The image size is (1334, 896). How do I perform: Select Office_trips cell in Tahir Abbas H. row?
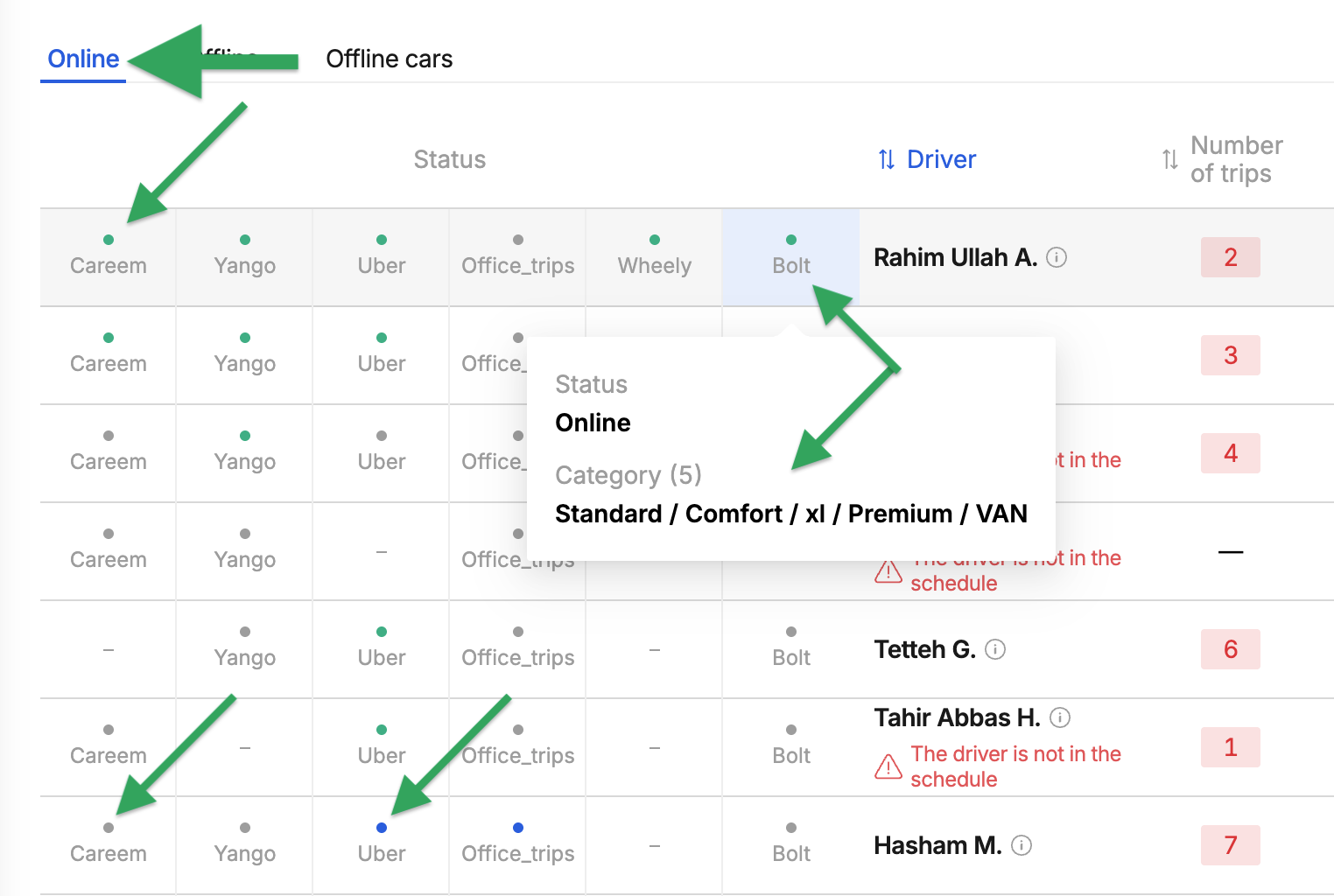518,747
